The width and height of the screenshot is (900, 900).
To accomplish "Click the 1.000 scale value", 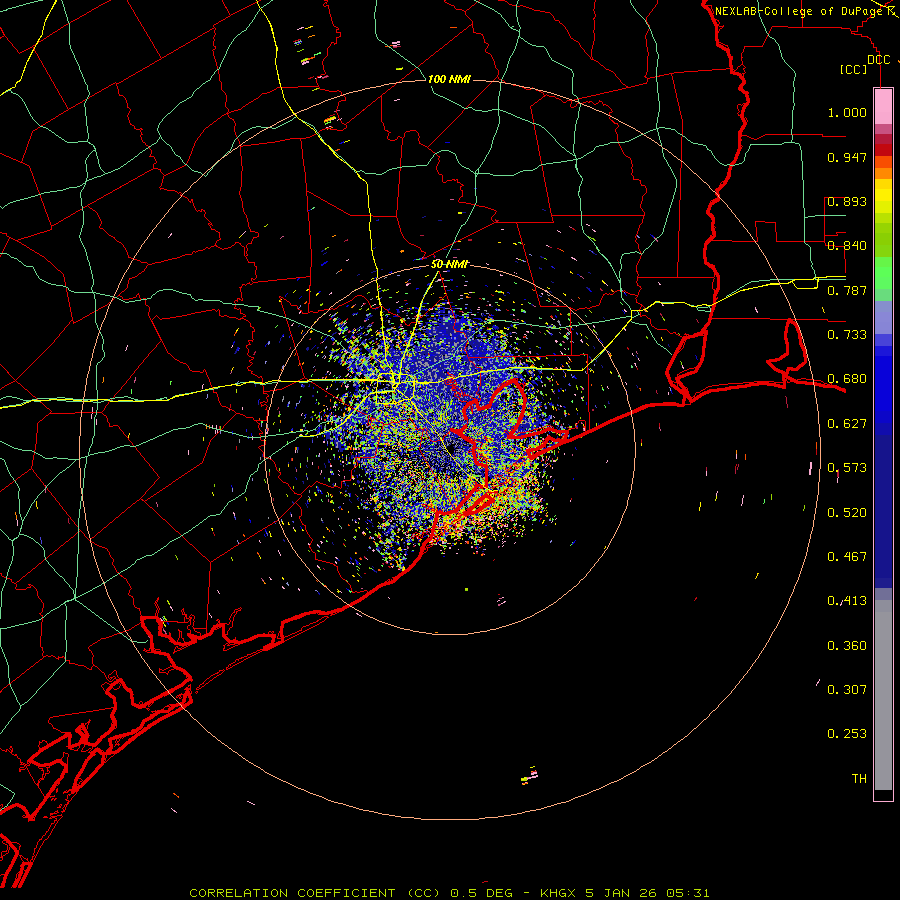I will point(847,112).
